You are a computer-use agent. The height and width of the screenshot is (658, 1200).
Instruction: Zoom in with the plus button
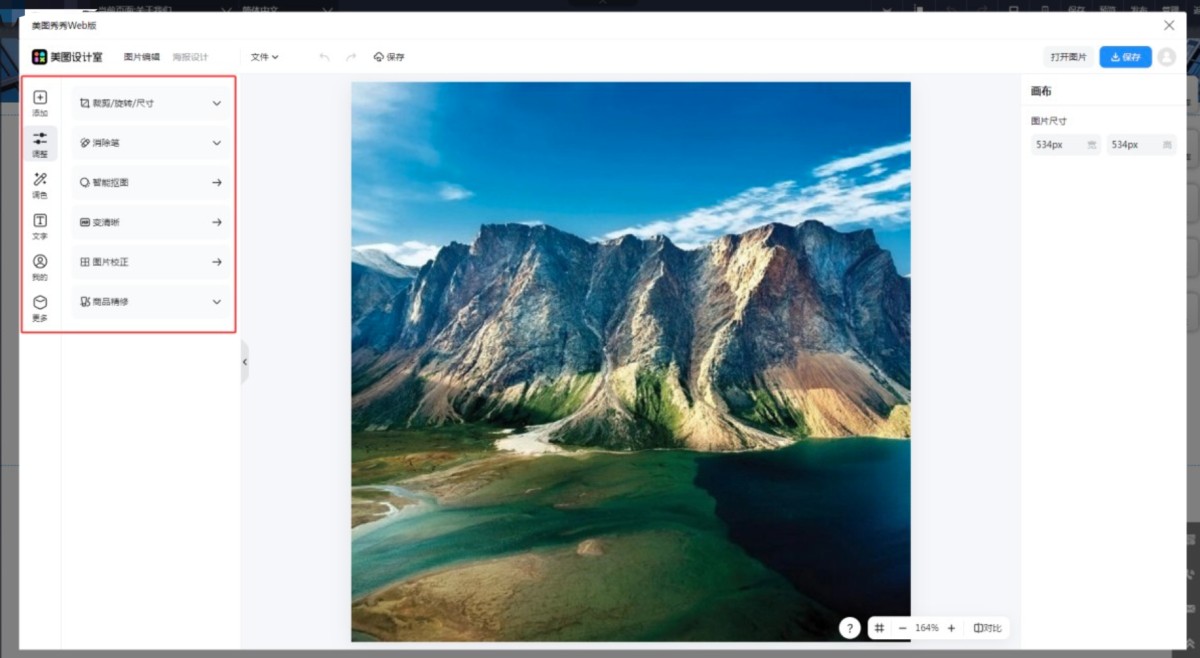pos(951,628)
